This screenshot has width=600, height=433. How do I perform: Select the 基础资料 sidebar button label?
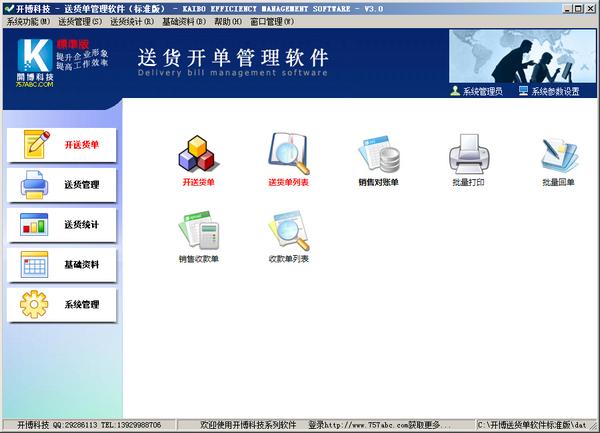click(x=82, y=264)
